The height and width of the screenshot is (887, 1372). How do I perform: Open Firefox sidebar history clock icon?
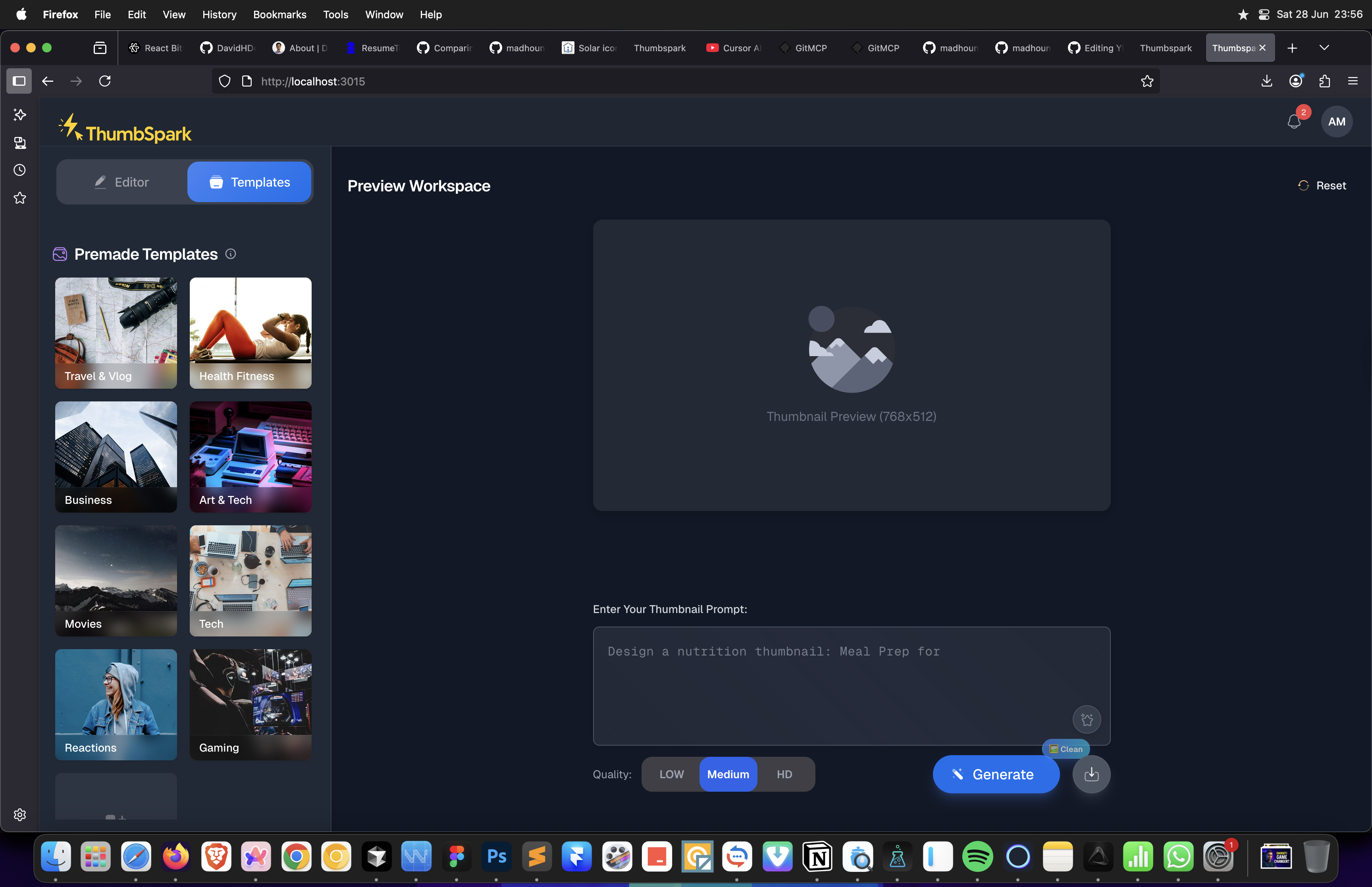(19, 170)
